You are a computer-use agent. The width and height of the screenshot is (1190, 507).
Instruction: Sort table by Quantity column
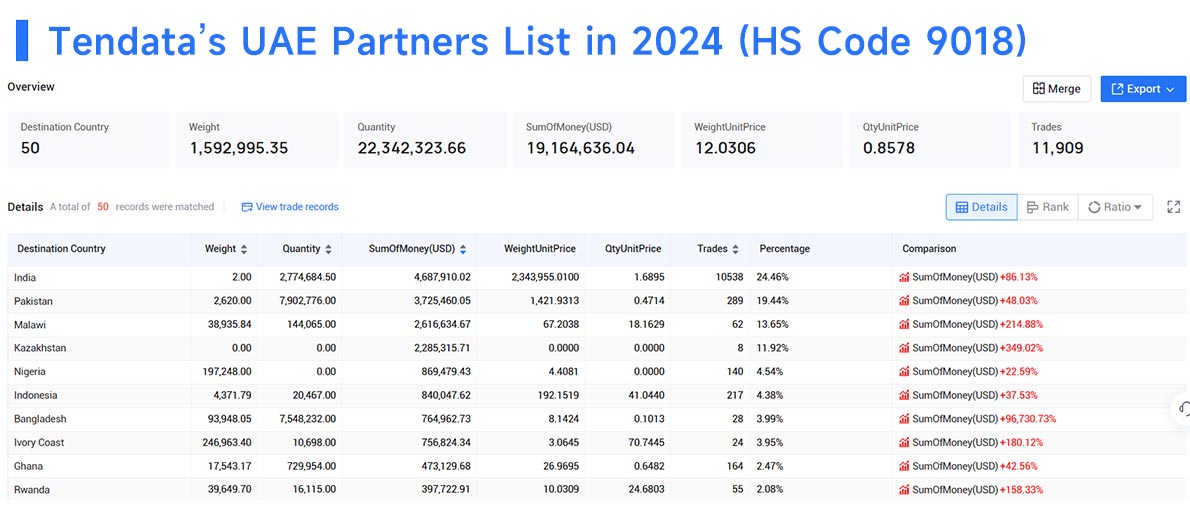click(328, 249)
